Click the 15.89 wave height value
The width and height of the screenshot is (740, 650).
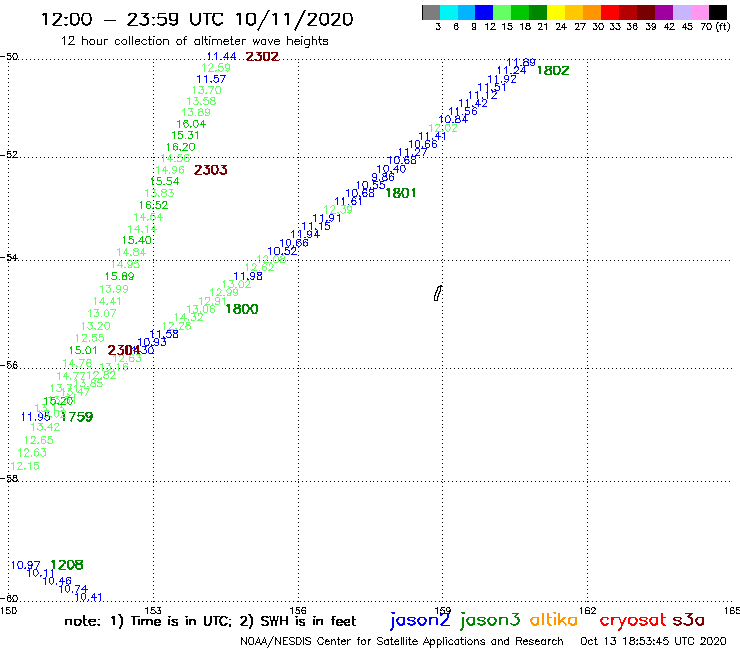point(119,277)
